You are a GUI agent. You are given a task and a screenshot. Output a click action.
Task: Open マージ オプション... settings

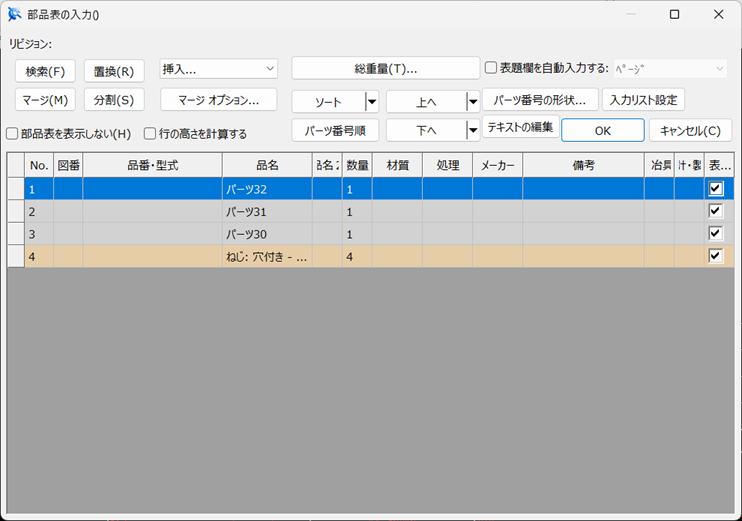[x=219, y=100]
